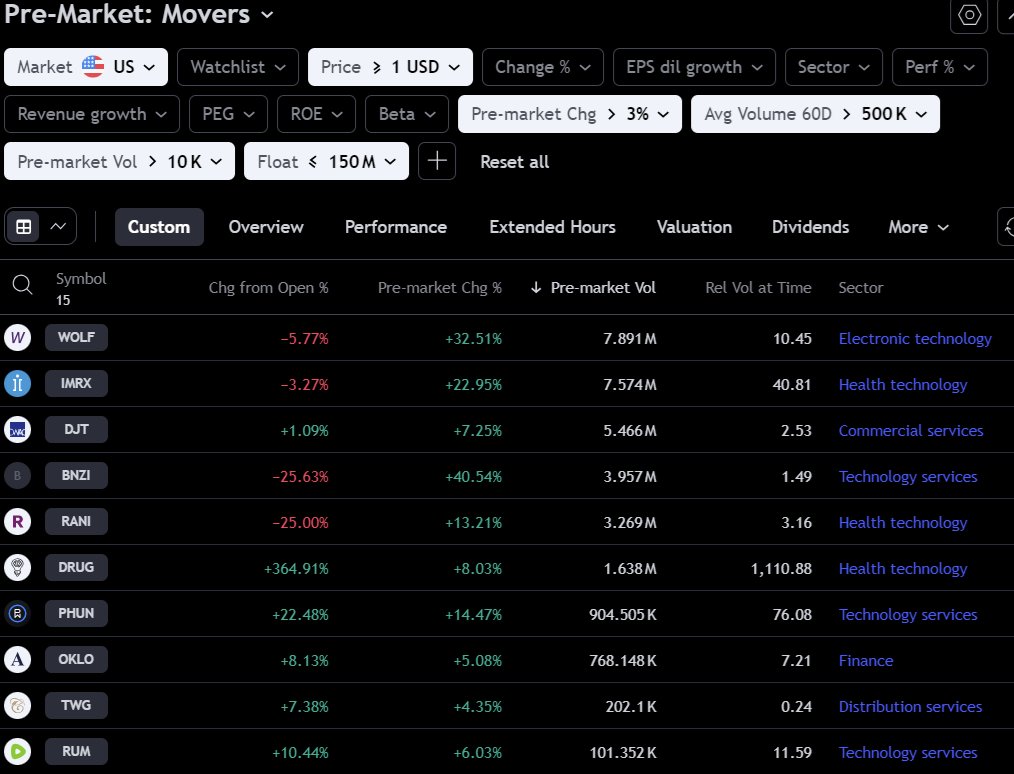The width and height of the screenshot is (1014, 774).
Task: Open Pre-market Chg > 3% filter
Action: pos(570,114)
